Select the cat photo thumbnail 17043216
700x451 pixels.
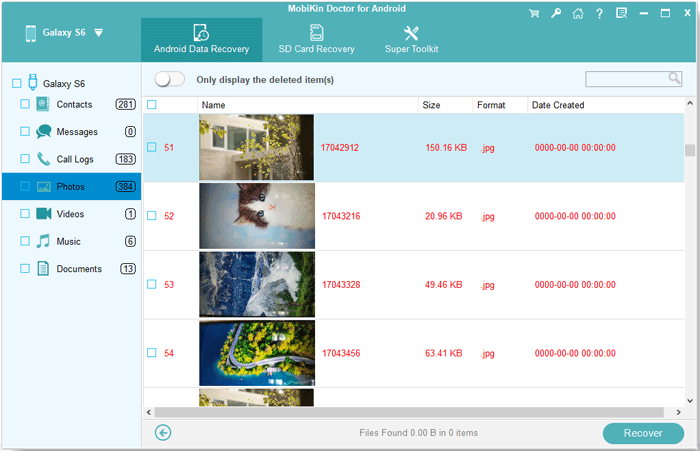click(x=256, y=216)
